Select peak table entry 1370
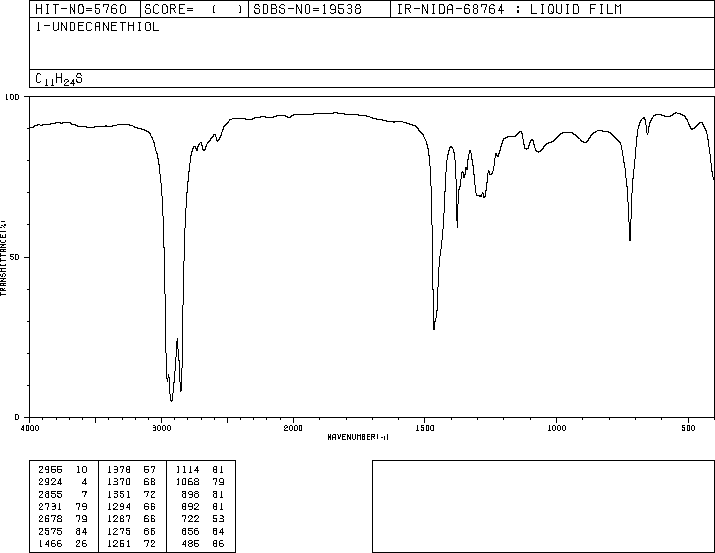 [x=119, y=482]
